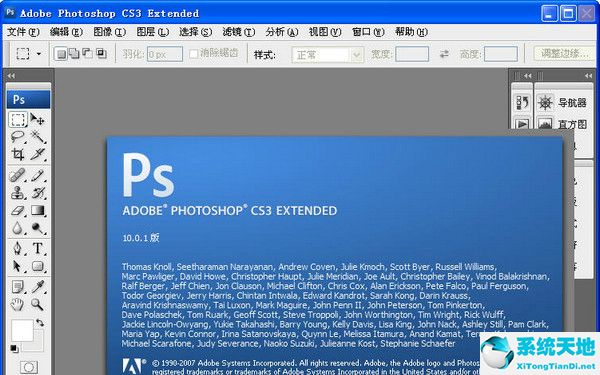Open the tool preset picker arrow
Screen dimensions: 600x375
click(x=39, y=54)
